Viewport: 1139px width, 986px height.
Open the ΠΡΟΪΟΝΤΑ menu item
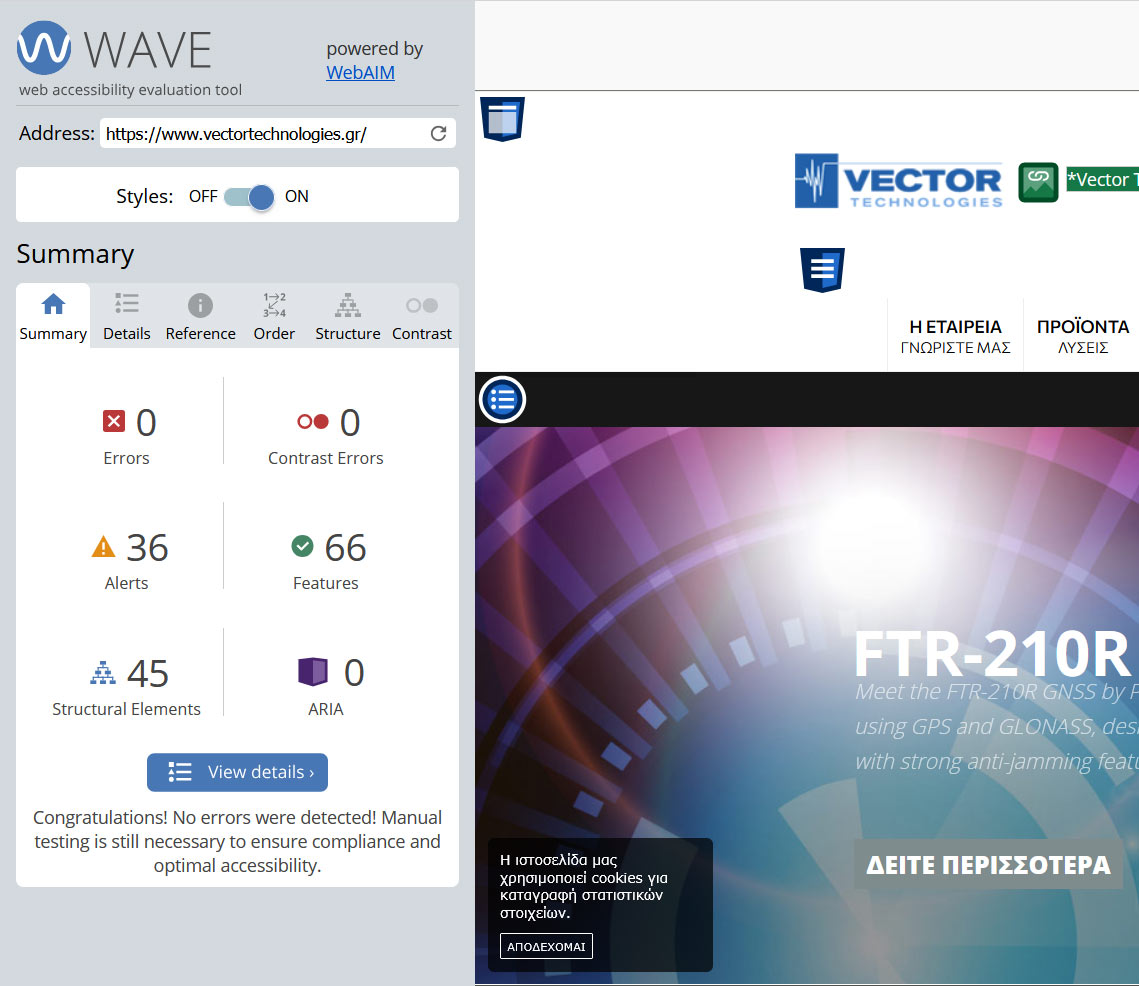[1082, 336]
